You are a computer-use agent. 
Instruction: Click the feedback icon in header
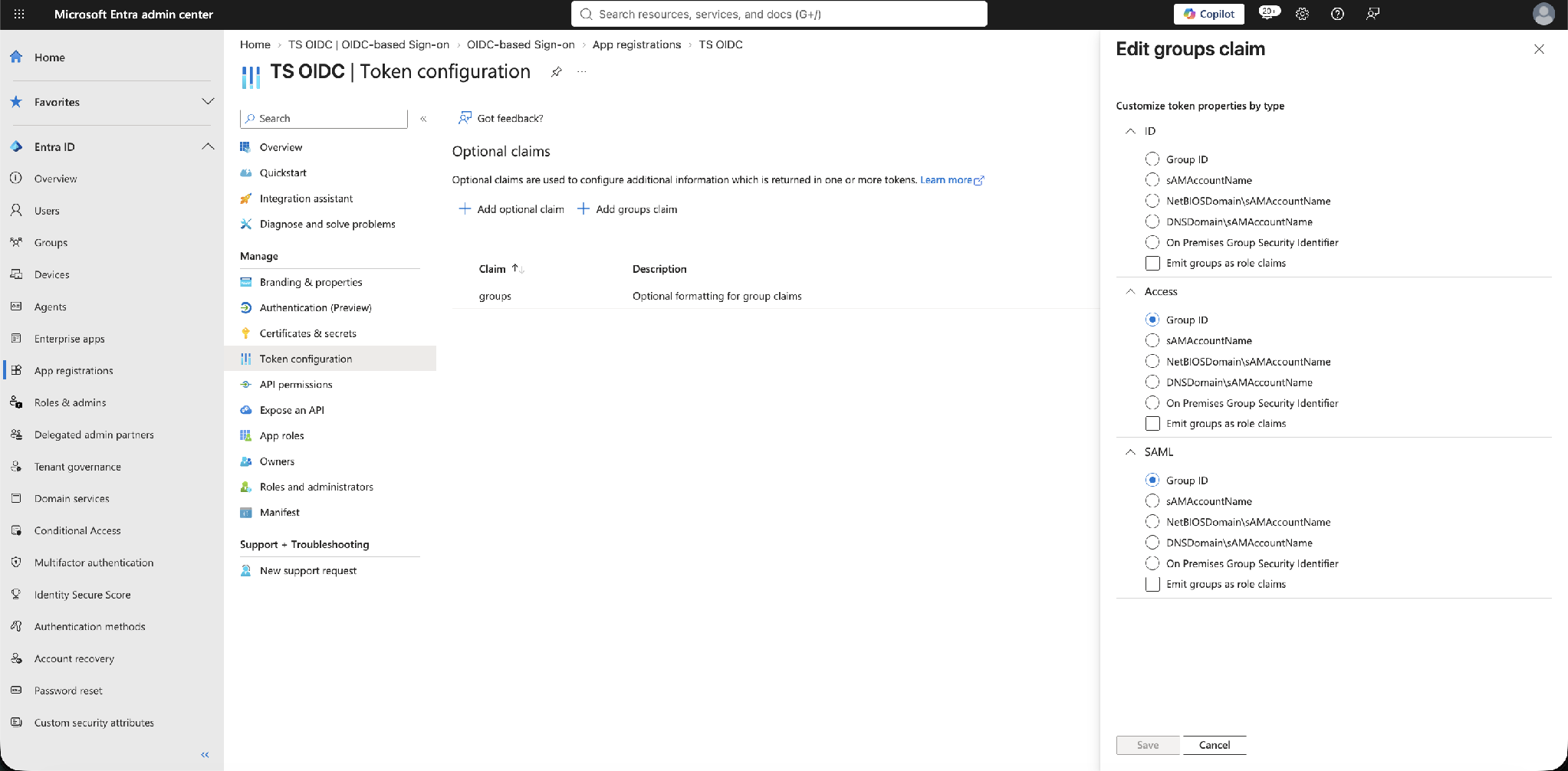pyautogui.click(x=1372, y=14)
